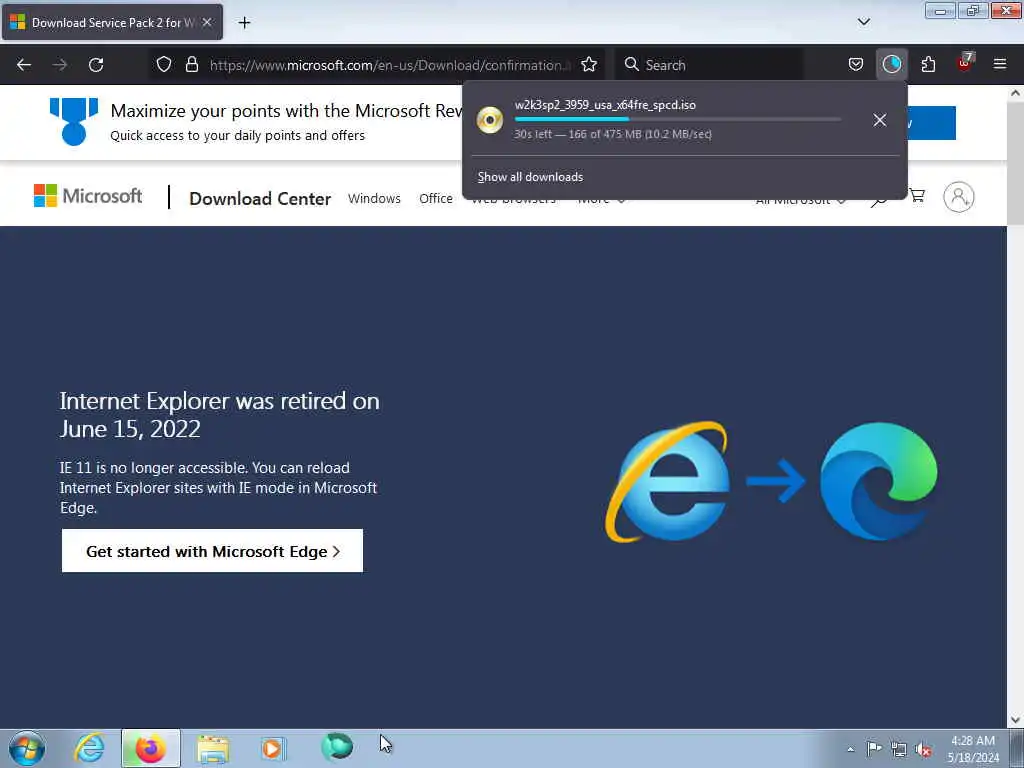Click Get started with Microsoft Edge
Screen dimensions: 1024x768
[x=212, y=551]
